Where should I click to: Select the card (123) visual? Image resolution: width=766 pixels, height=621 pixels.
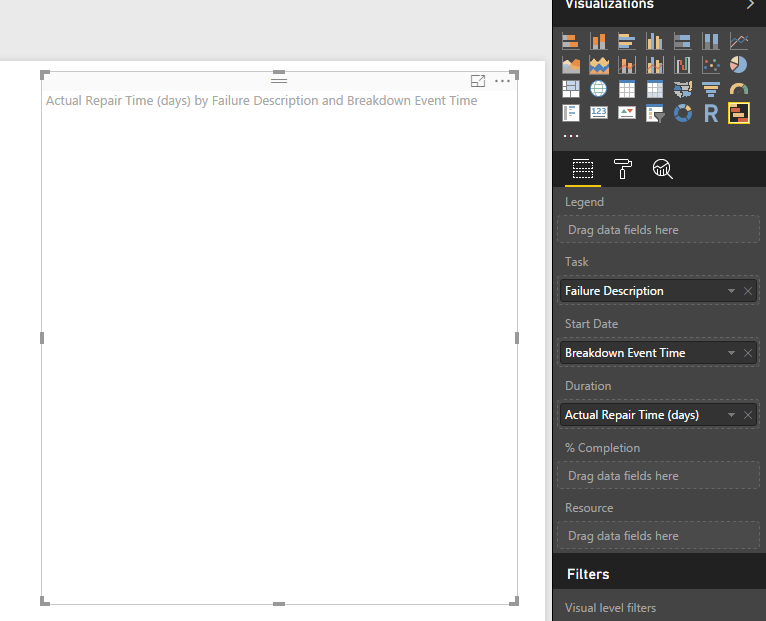(598, 113)
